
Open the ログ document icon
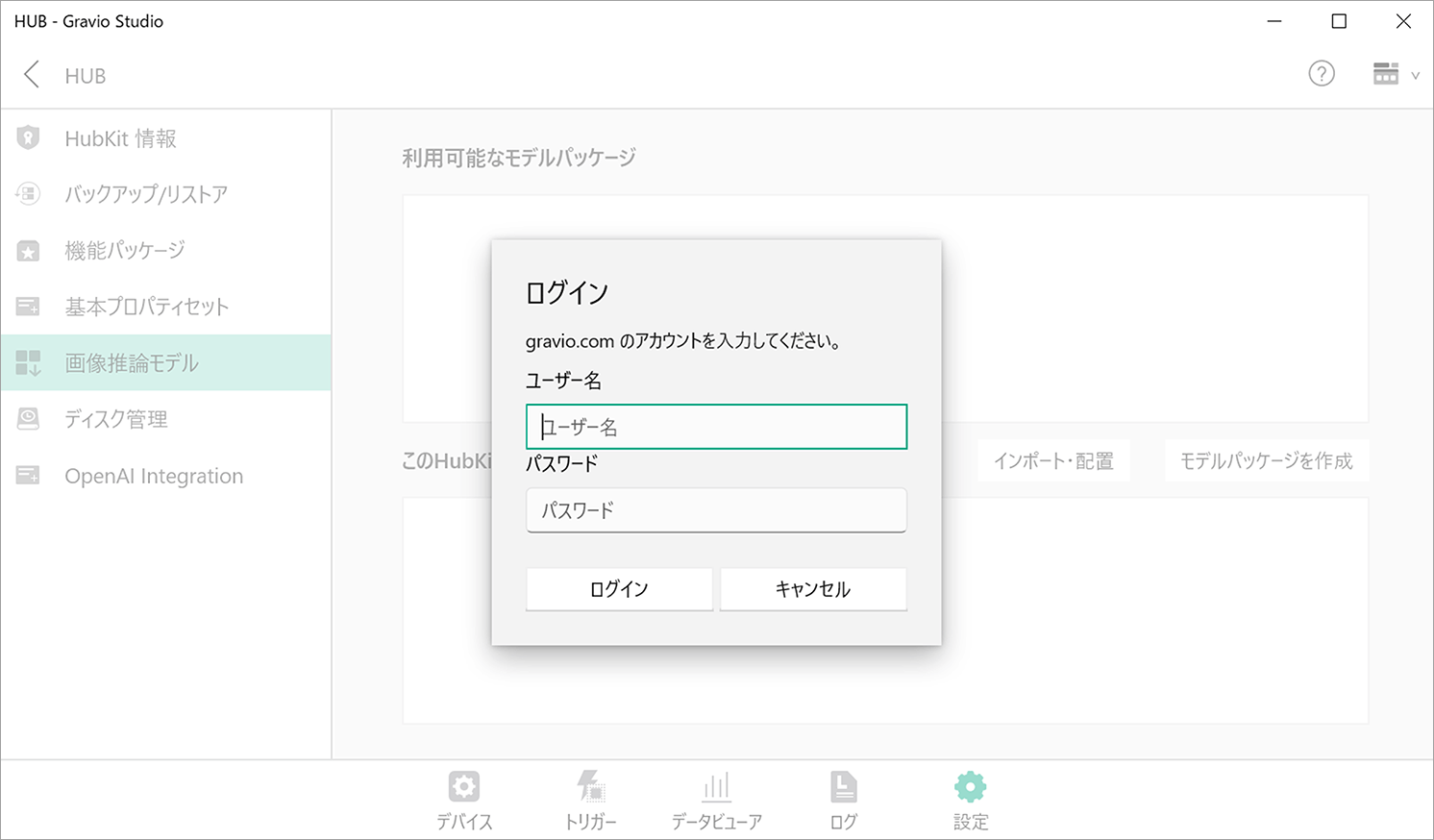(843, 787)
